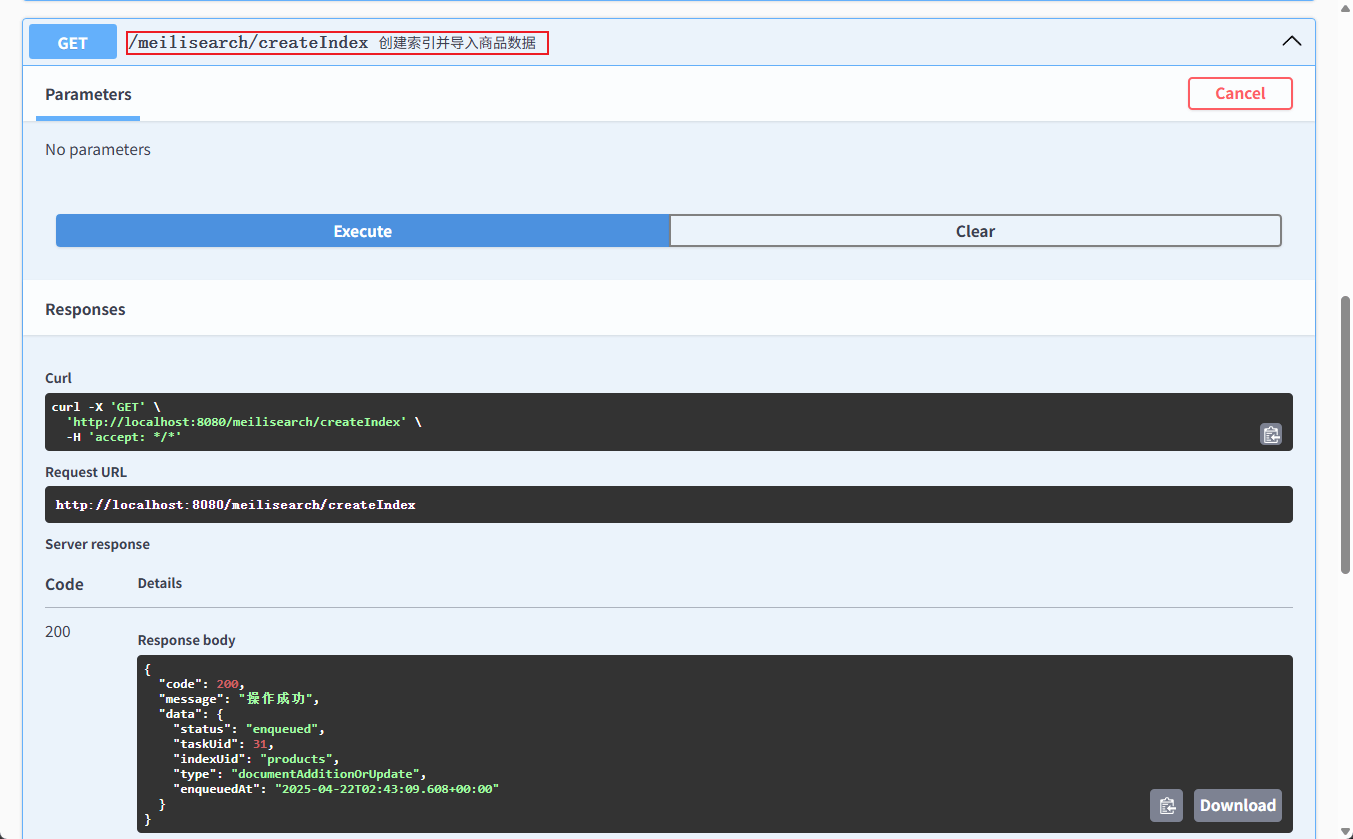
Task: Click the Responses section header
Action: [x=86, y=309]
